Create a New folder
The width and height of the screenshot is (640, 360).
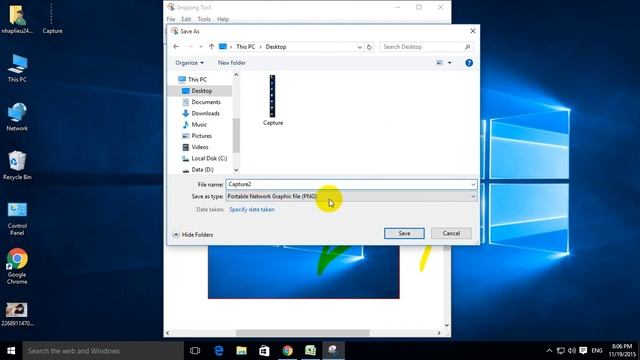coord(231,63)
